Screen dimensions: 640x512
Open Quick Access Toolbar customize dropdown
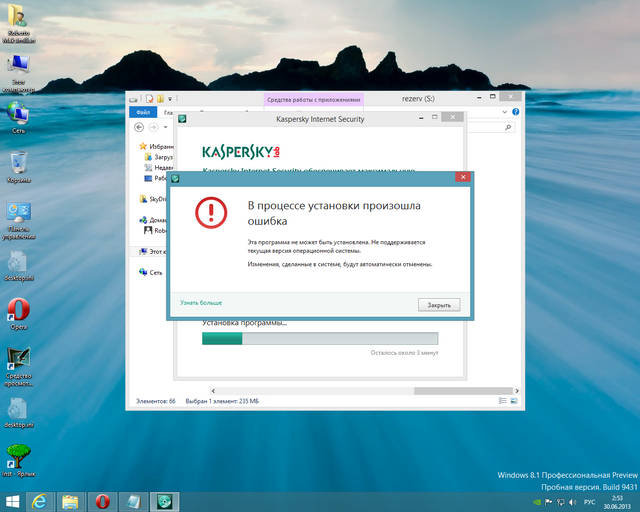click(x=170, y=98)
